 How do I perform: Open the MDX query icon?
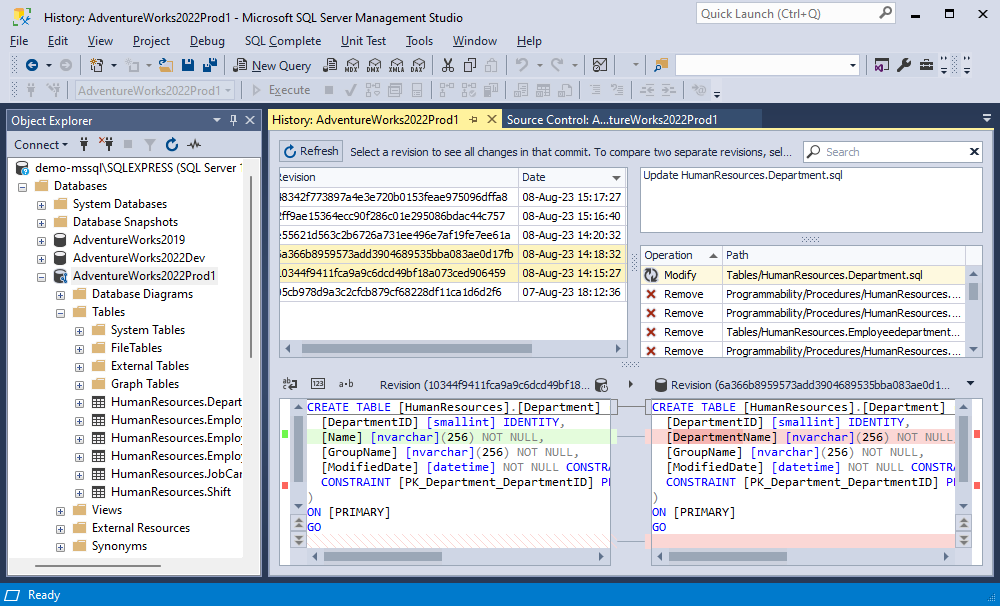pyautogui.click(x=351, y=65)
